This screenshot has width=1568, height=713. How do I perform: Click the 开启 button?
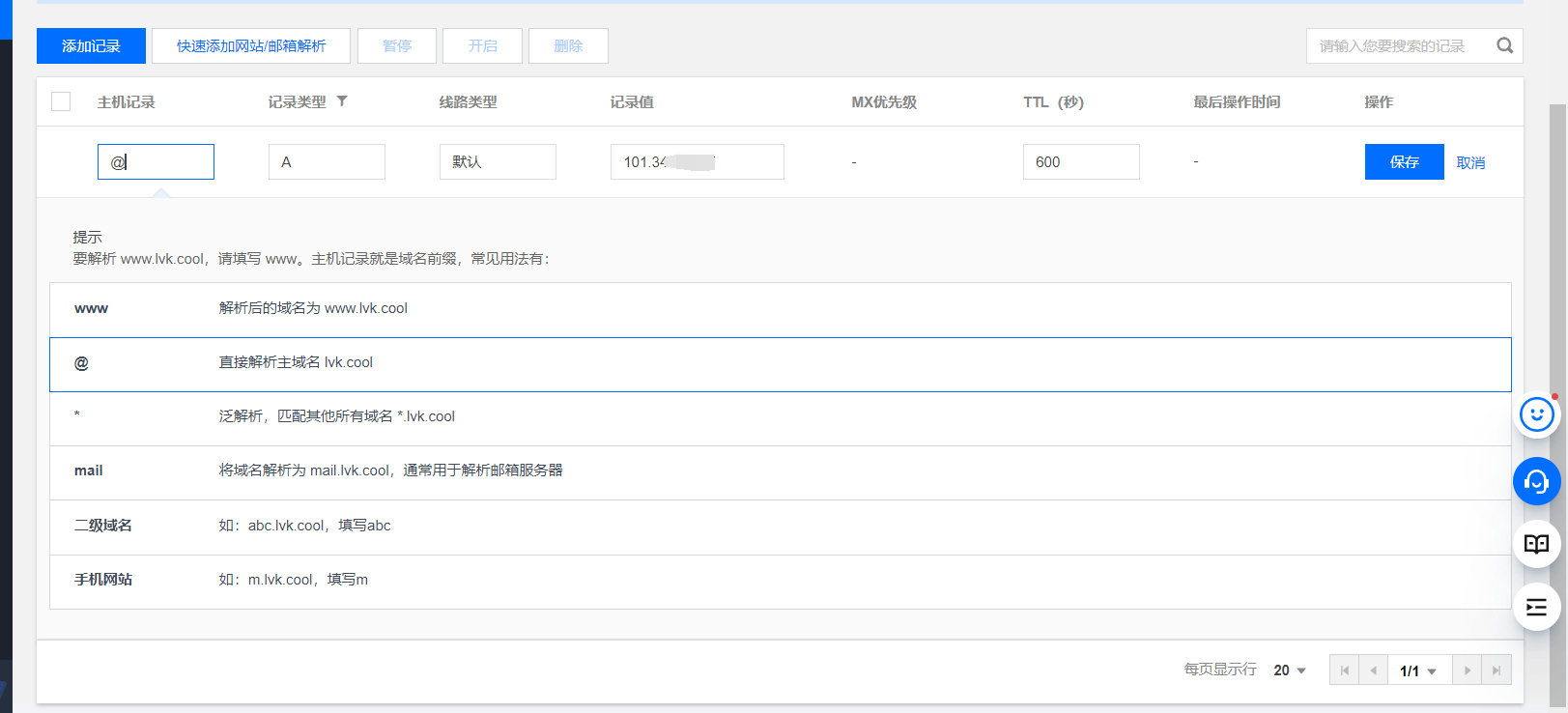(482, 45)
